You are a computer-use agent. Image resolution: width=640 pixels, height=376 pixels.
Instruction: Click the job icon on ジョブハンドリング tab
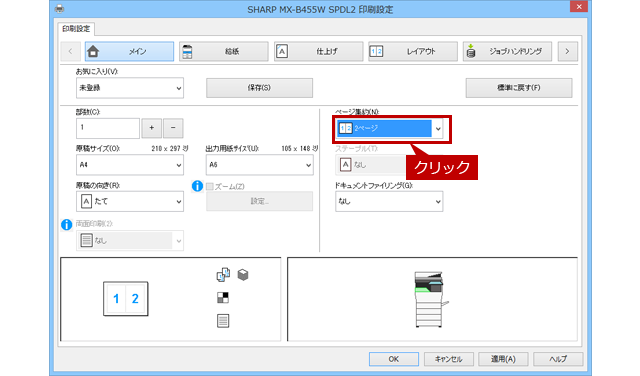pos(471,51)
